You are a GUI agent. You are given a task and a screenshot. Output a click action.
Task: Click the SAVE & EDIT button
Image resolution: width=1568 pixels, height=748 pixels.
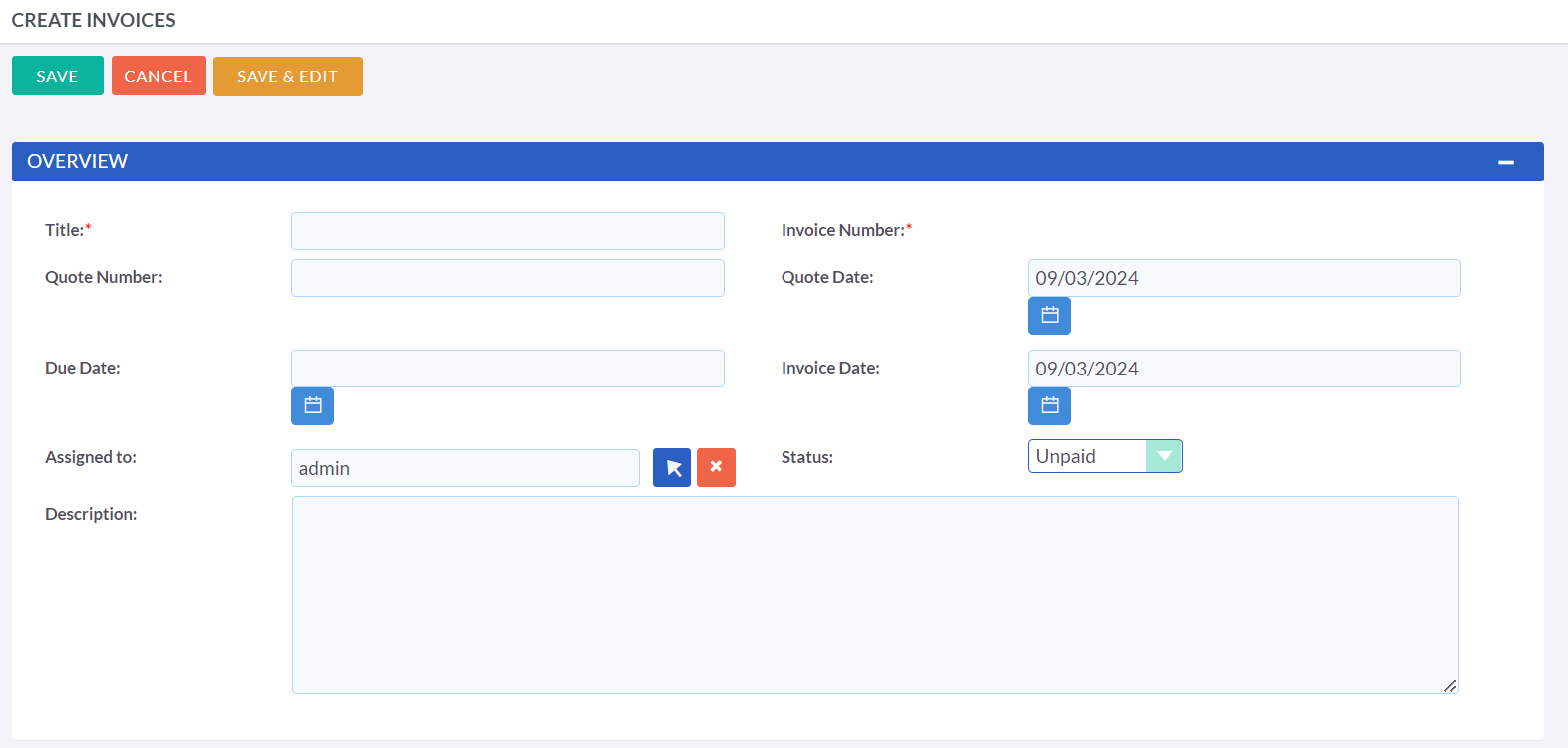click(287, 76)
